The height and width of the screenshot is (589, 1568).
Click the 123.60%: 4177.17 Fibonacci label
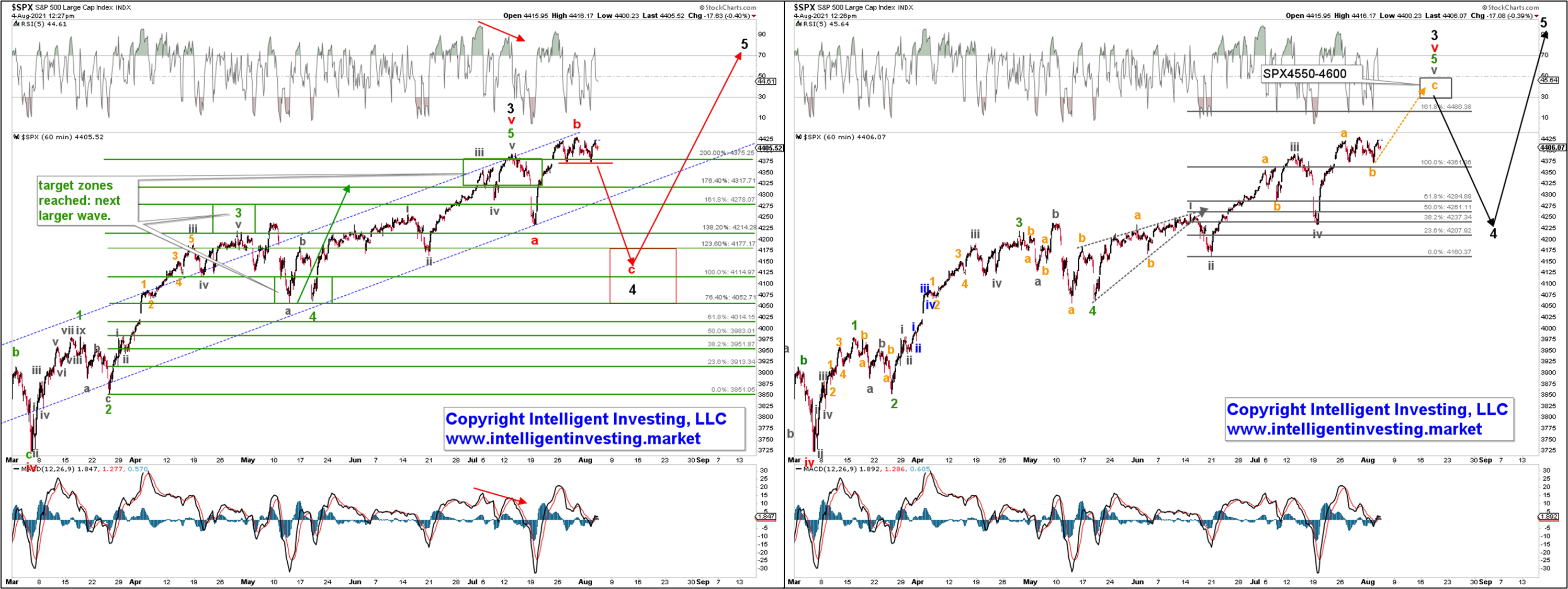728,243
